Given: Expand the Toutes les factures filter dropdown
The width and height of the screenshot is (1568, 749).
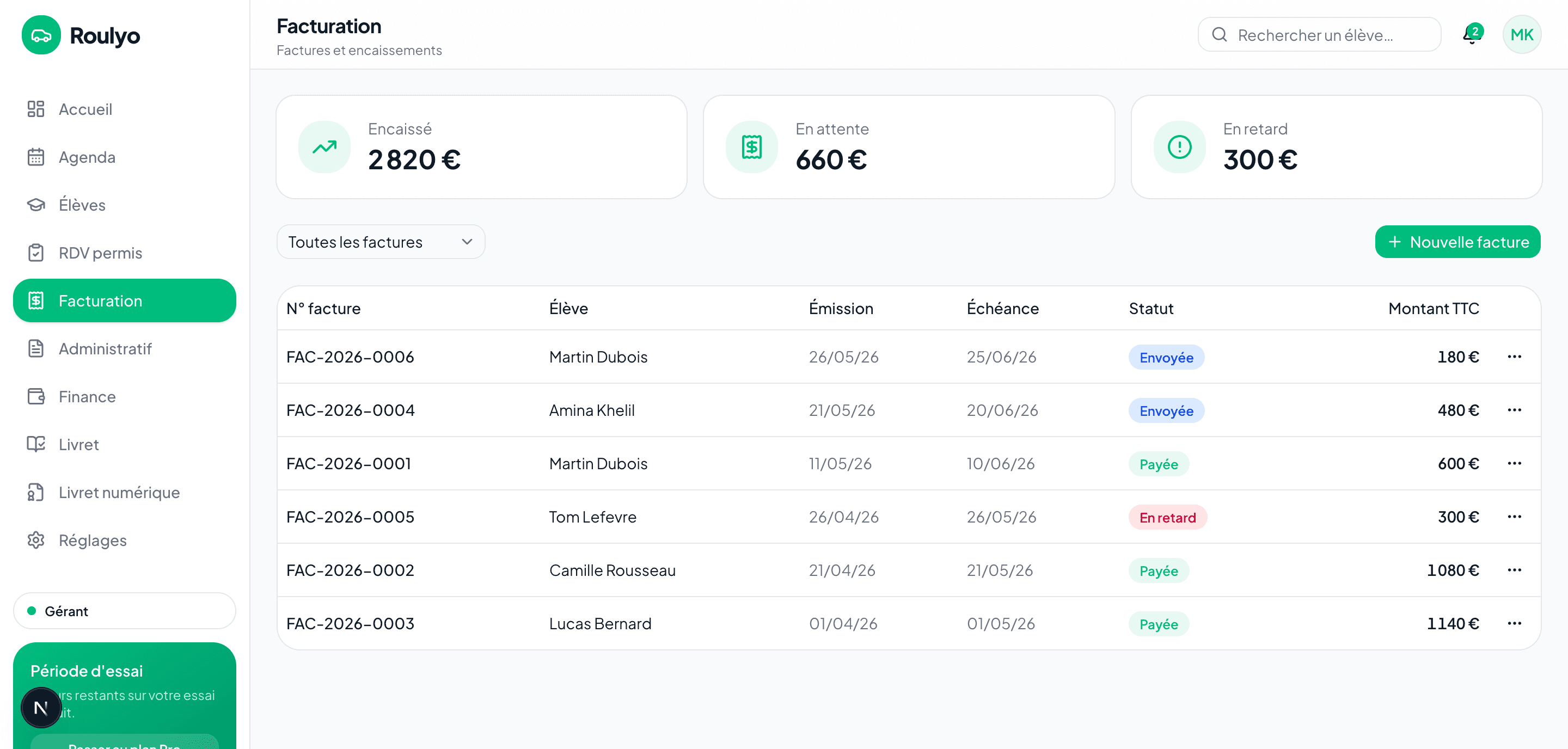Looking at the screenshot, I should tap(381, 242).
